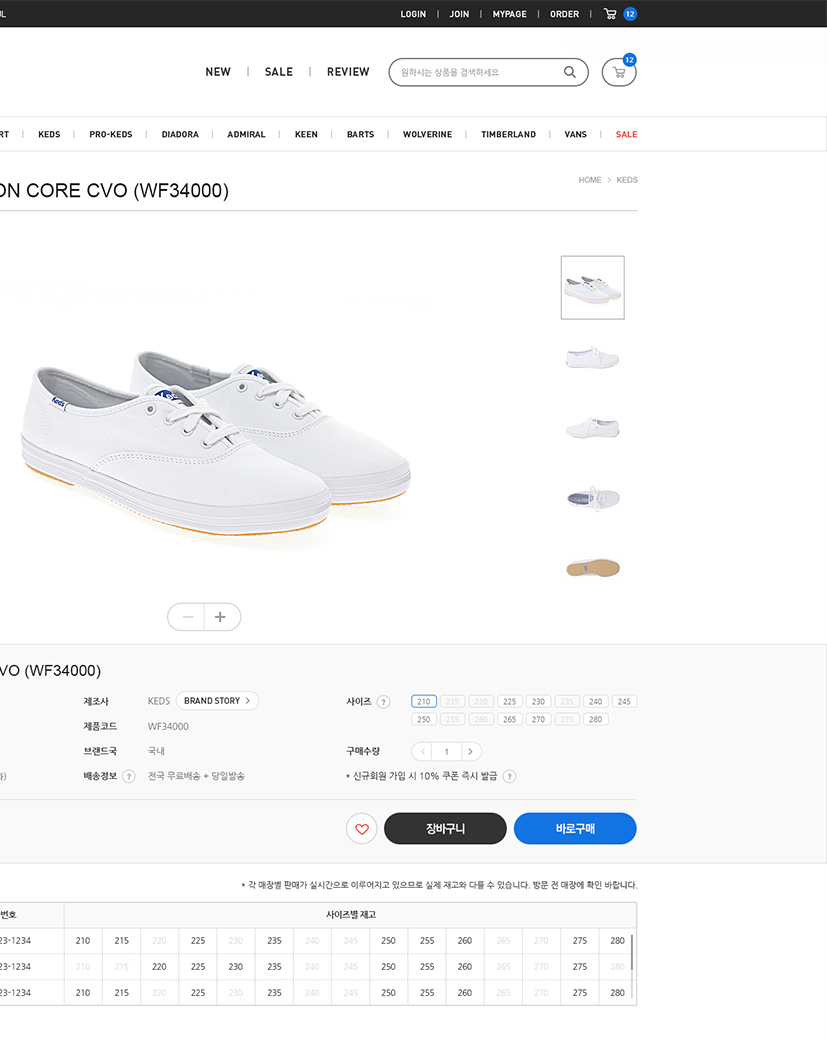This screenshot has width=827, height=1037.
Task: Click the product code WF34000 text
Action: click(x=168, y=726)
